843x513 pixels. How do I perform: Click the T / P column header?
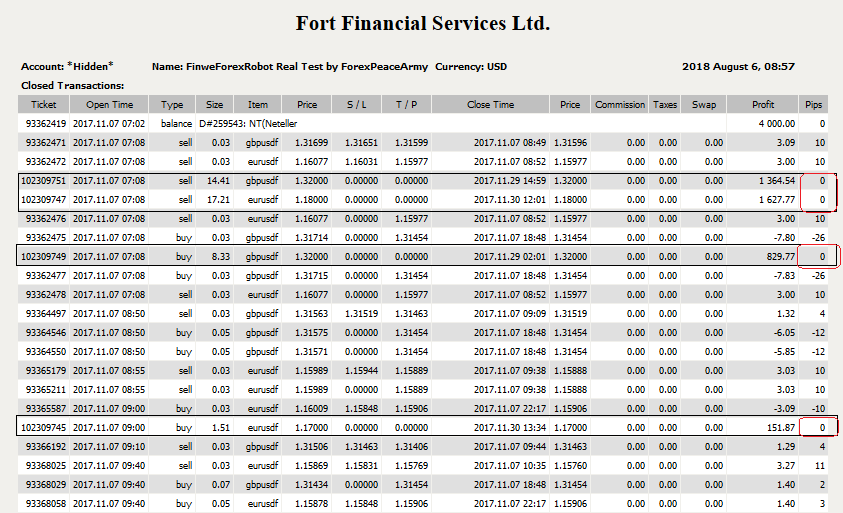[406, 105]
